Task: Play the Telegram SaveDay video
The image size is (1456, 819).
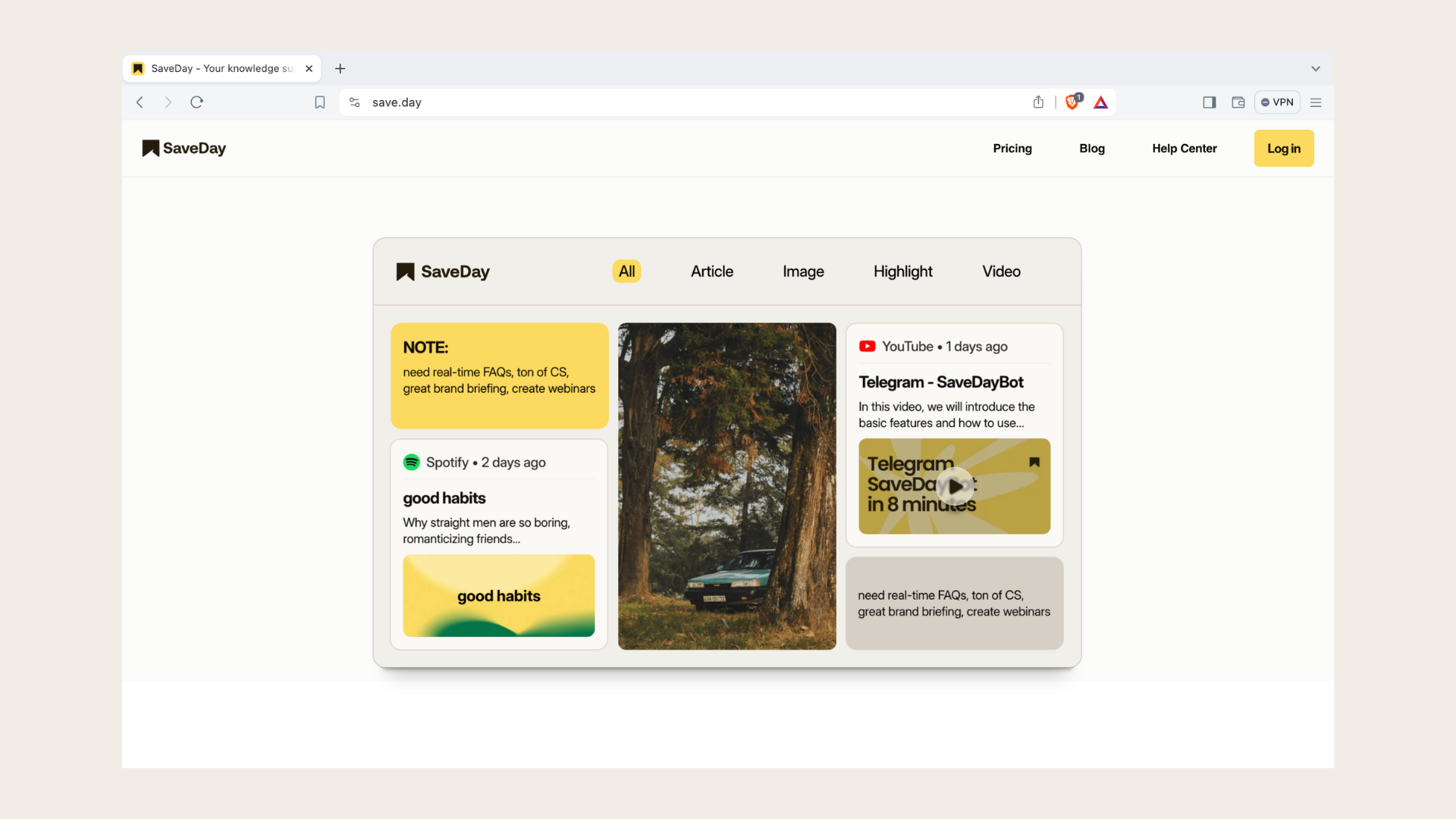Action: [954, 486]
